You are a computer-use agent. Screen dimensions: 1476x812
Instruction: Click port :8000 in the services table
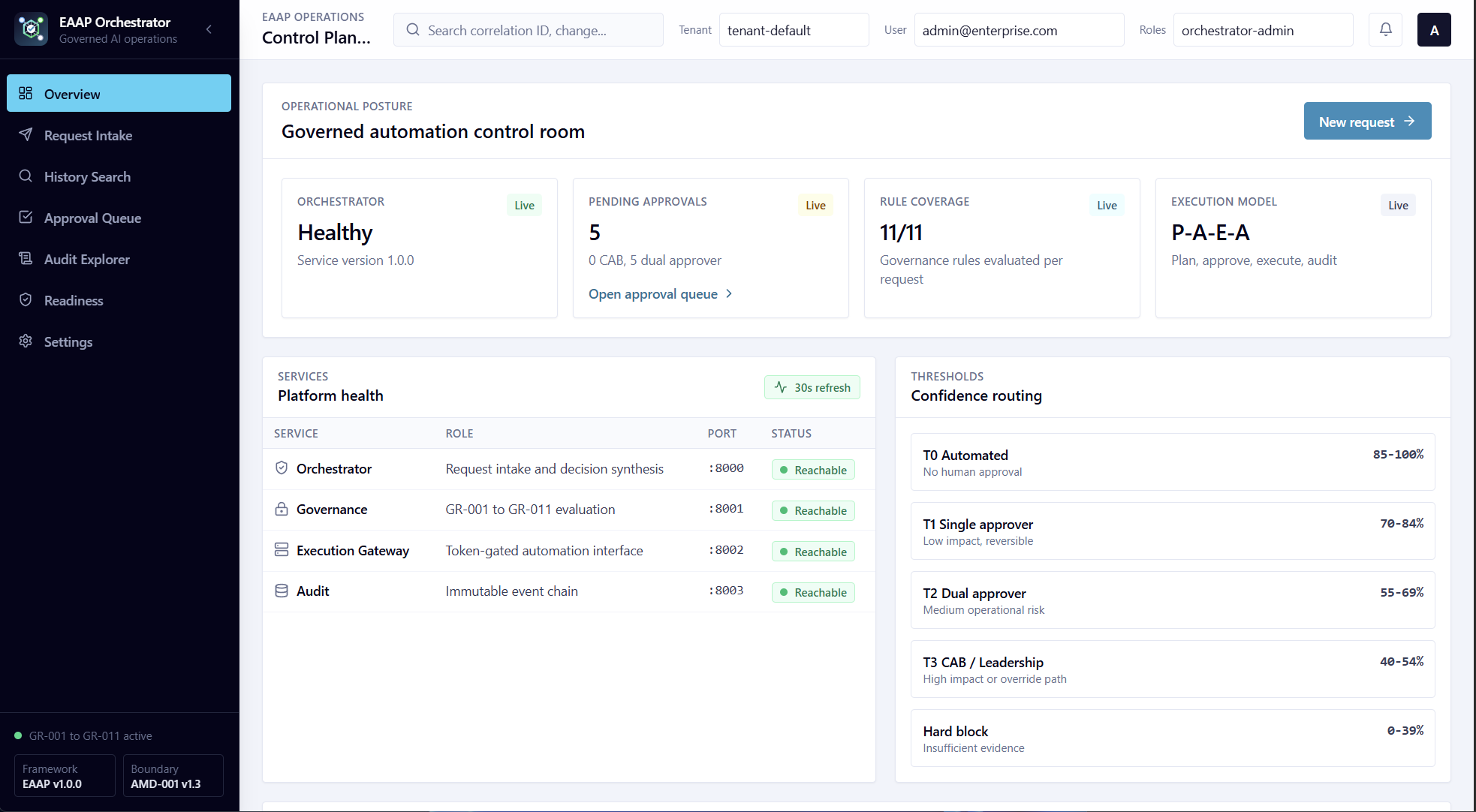click(726, 468)
